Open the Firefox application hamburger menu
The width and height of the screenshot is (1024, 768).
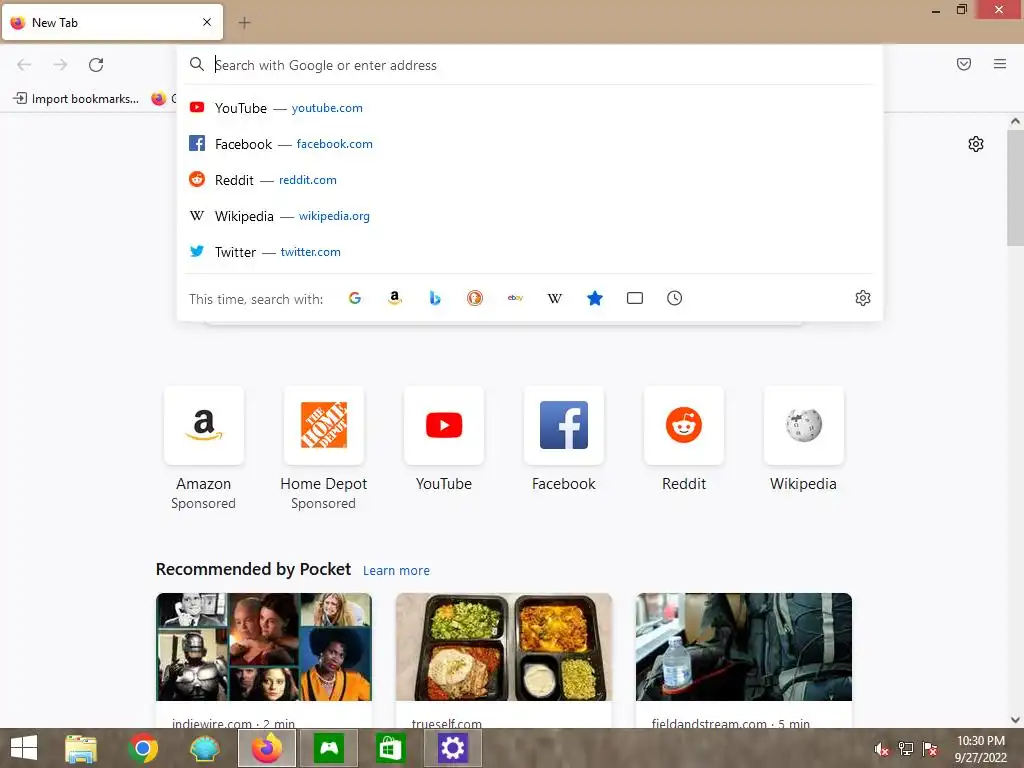pyautogui.click(x=1000, y=64)
